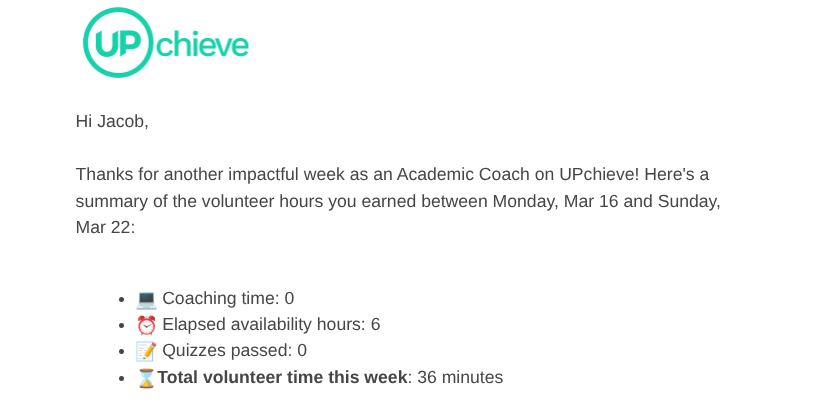Viewport: 837px width, 420px height.
Task: Select the "Coaching time: 0" text
Action: pyautogui.click(x=228, y=298)
